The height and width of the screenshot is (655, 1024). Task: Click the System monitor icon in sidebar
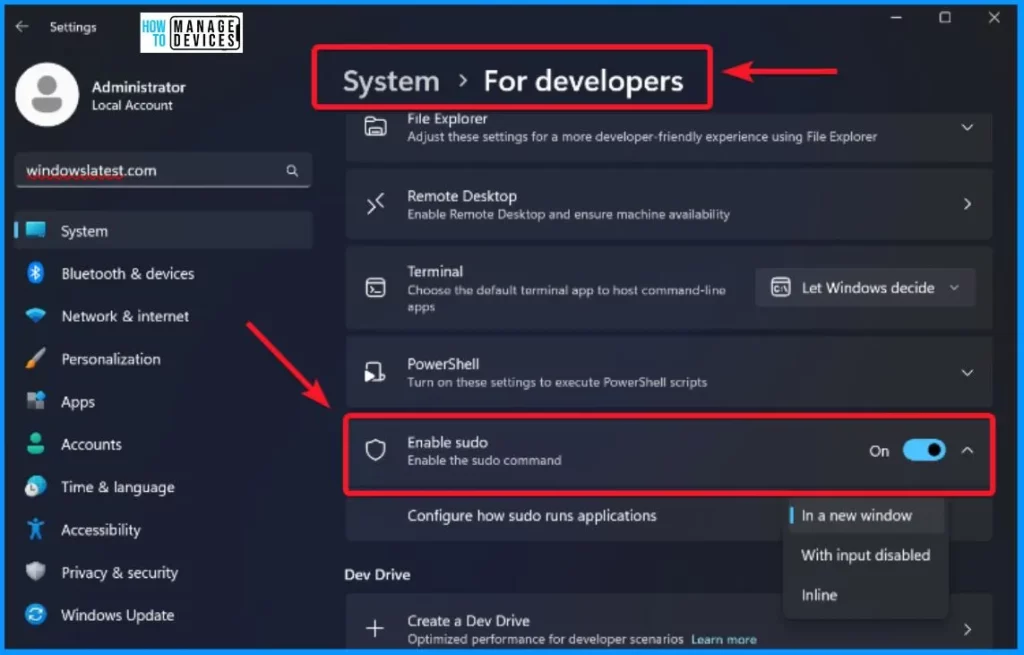click(x=36, y=231)
